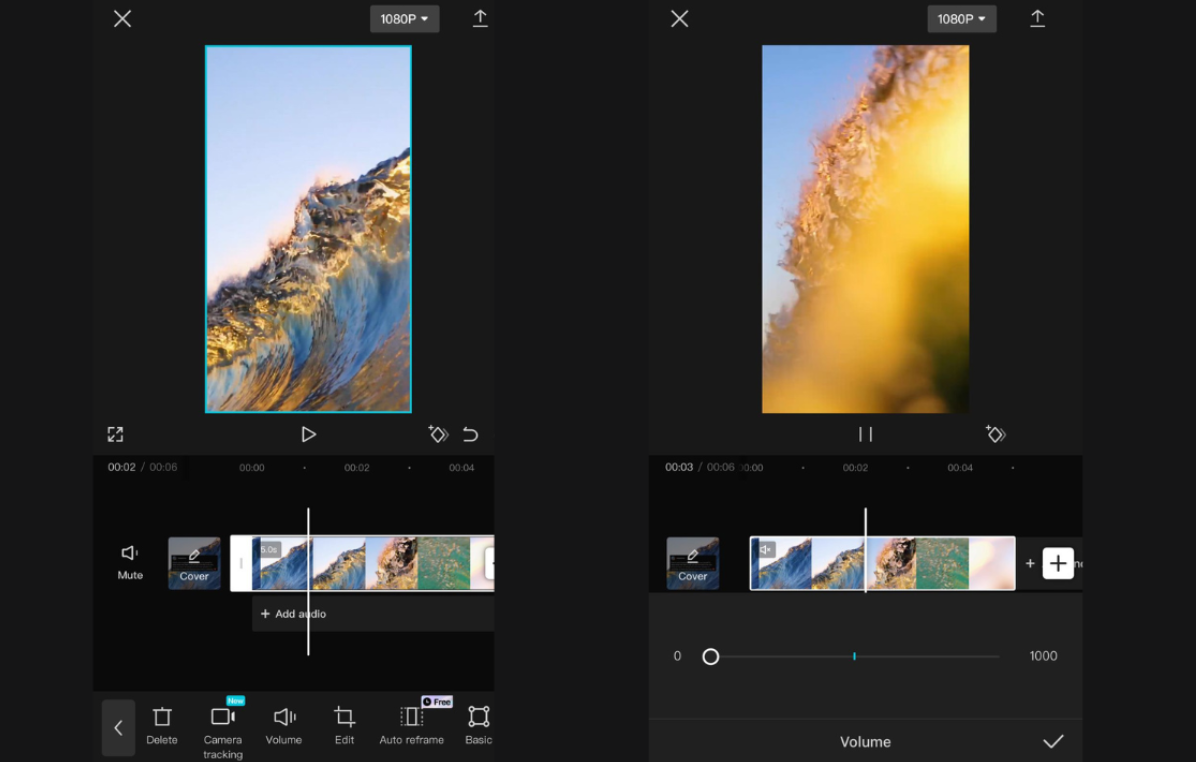Open the Cover editor in right screen
1196x762 pixels.
point(693,564)
